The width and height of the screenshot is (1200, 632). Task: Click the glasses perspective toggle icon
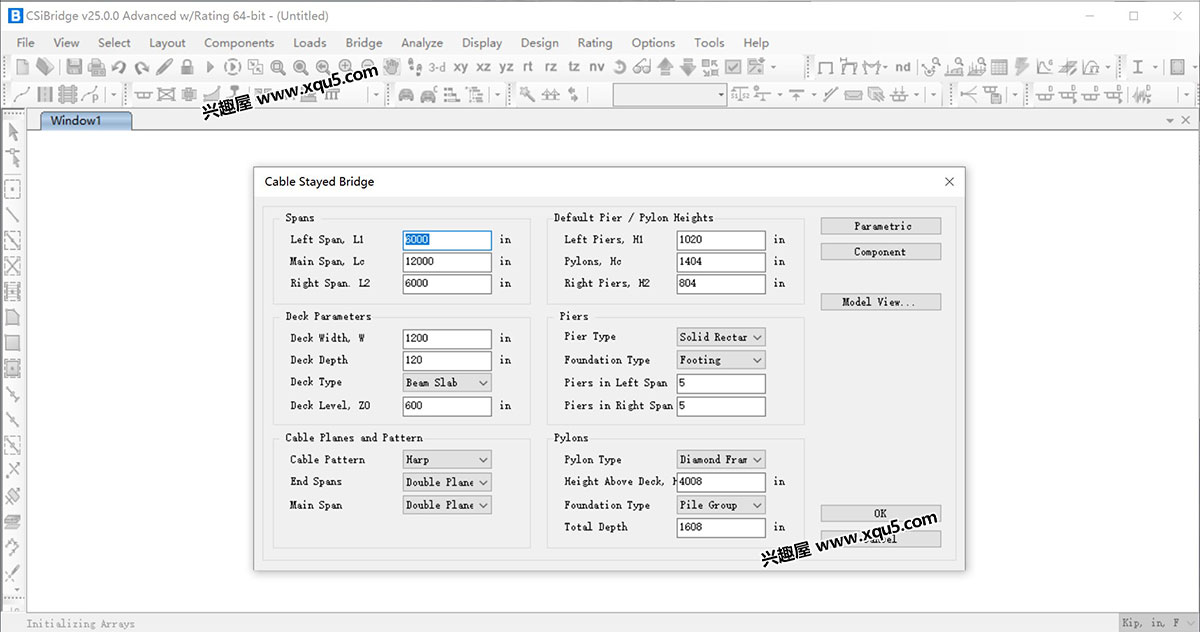(642, 67)
